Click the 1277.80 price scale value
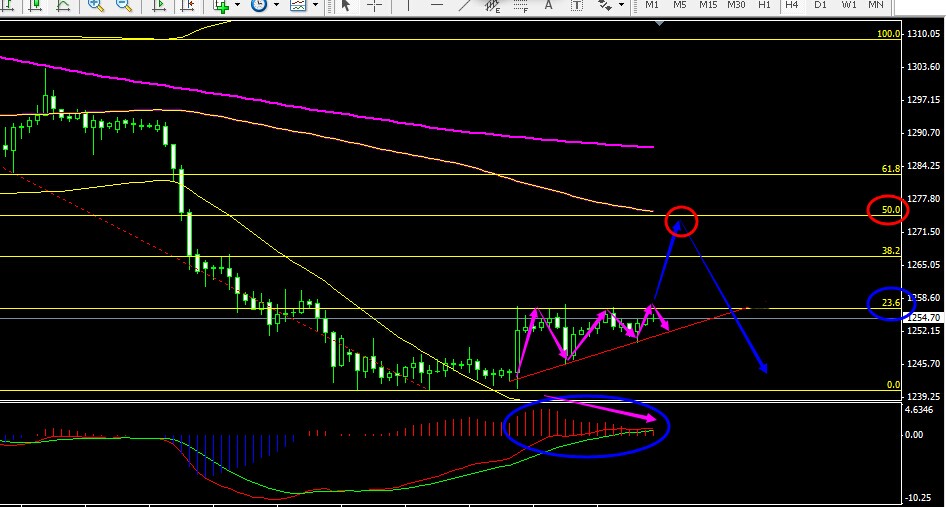Viewport: 946px width, 507px height. coord(924,199)
